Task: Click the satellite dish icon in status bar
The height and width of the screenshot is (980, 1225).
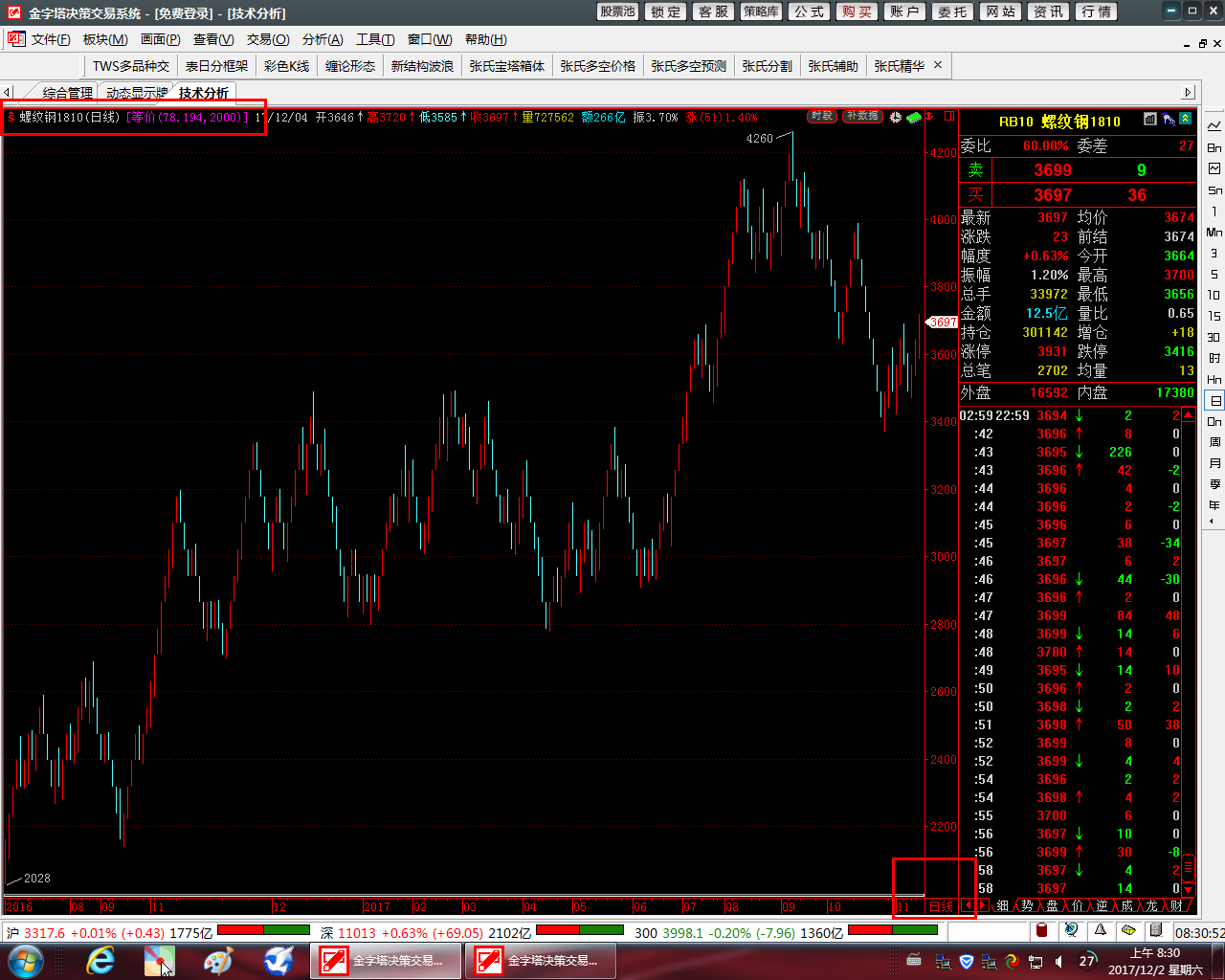Action: (1071, 930)
